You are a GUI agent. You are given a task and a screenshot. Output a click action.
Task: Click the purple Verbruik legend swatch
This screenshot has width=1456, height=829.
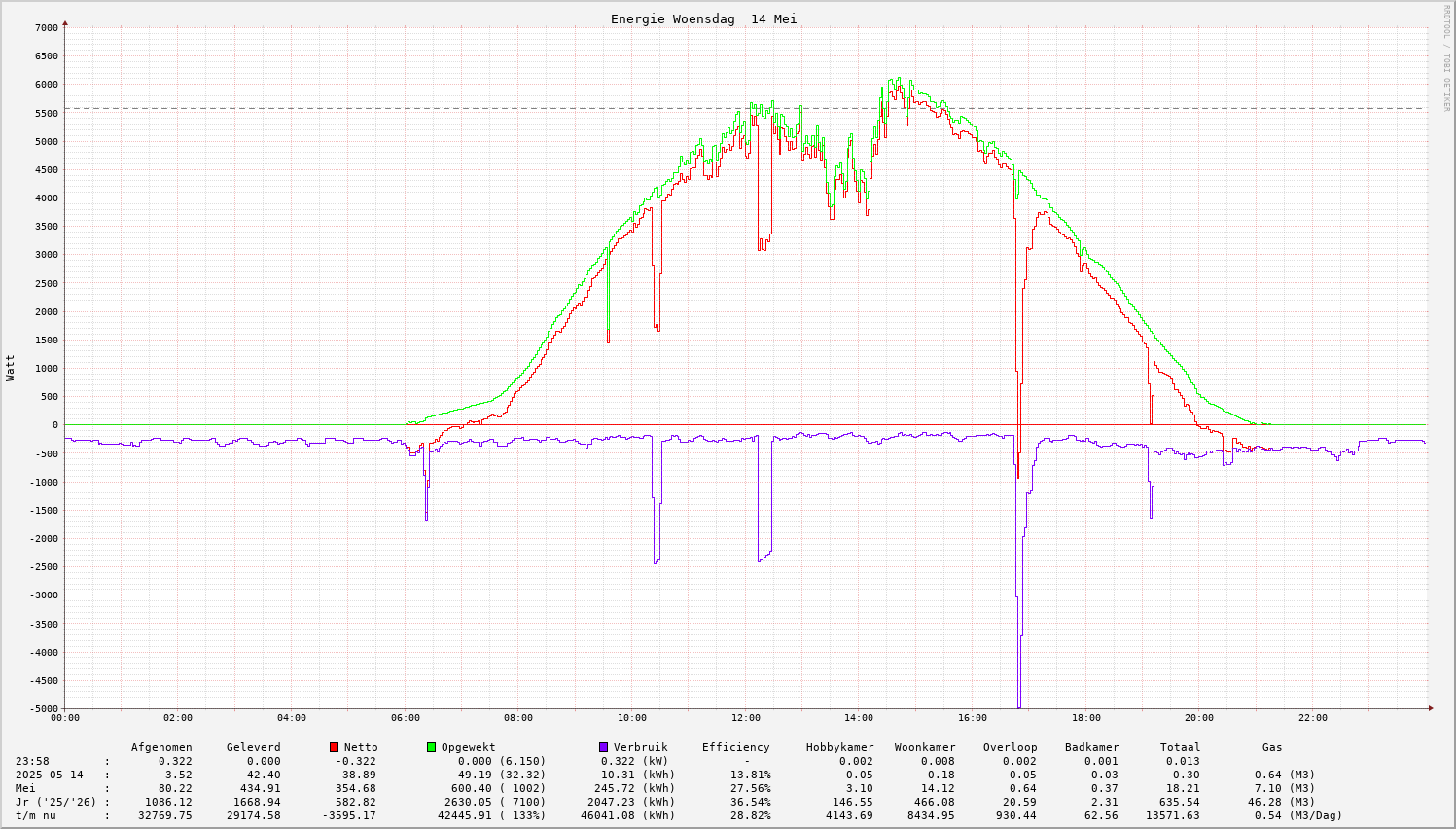tap(604, 747)
